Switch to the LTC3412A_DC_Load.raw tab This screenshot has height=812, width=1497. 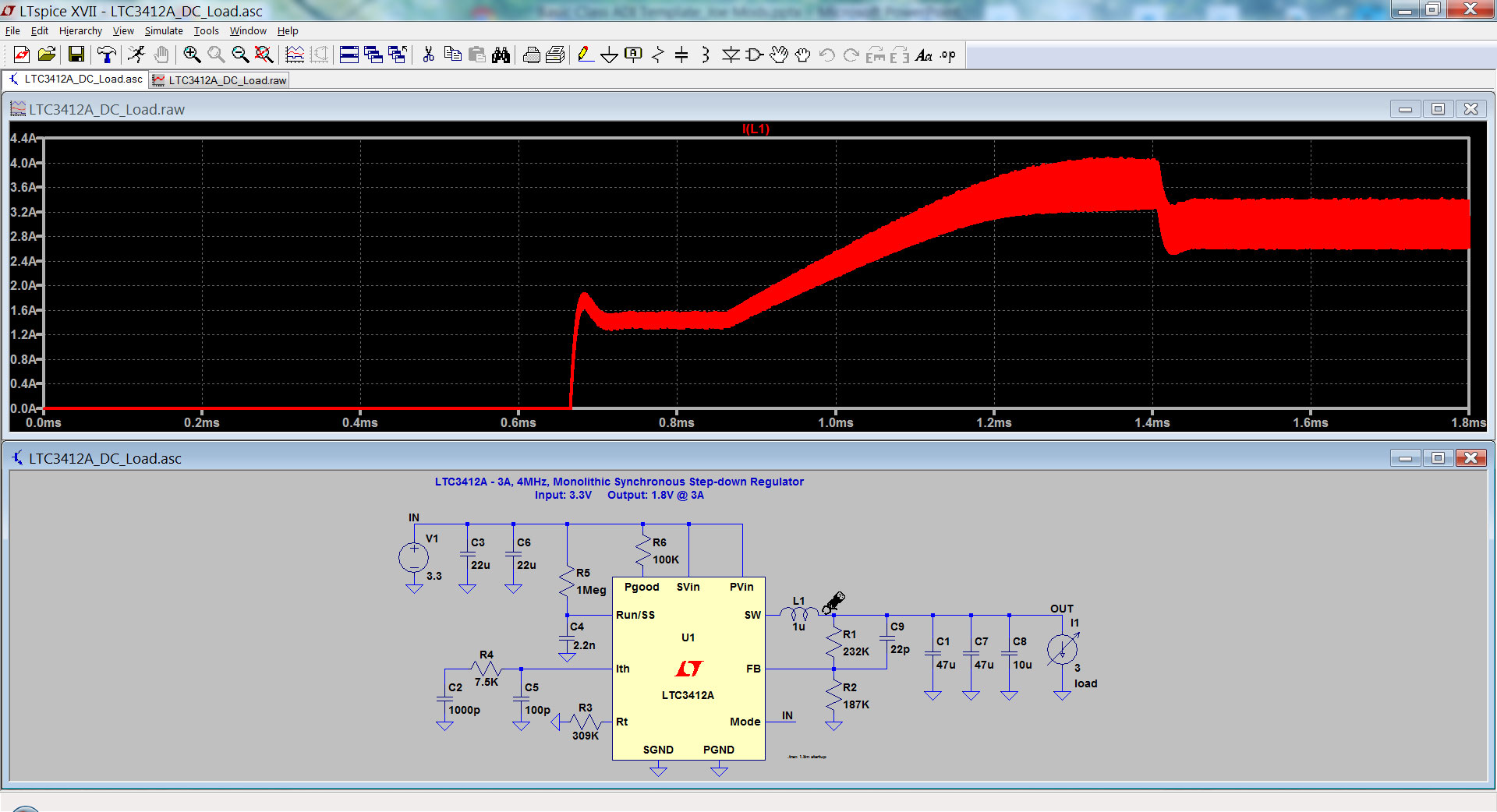218,79
